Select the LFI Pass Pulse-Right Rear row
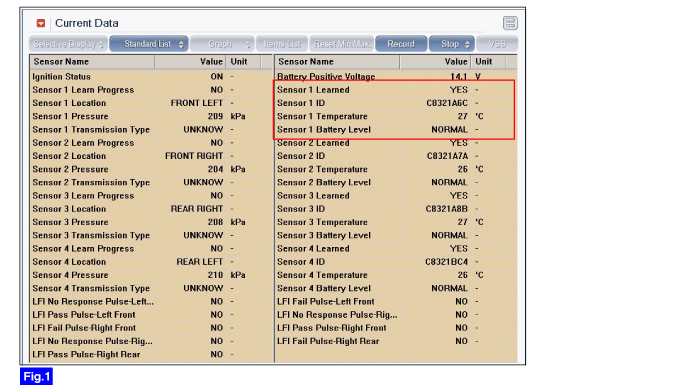 click(151, 354)
